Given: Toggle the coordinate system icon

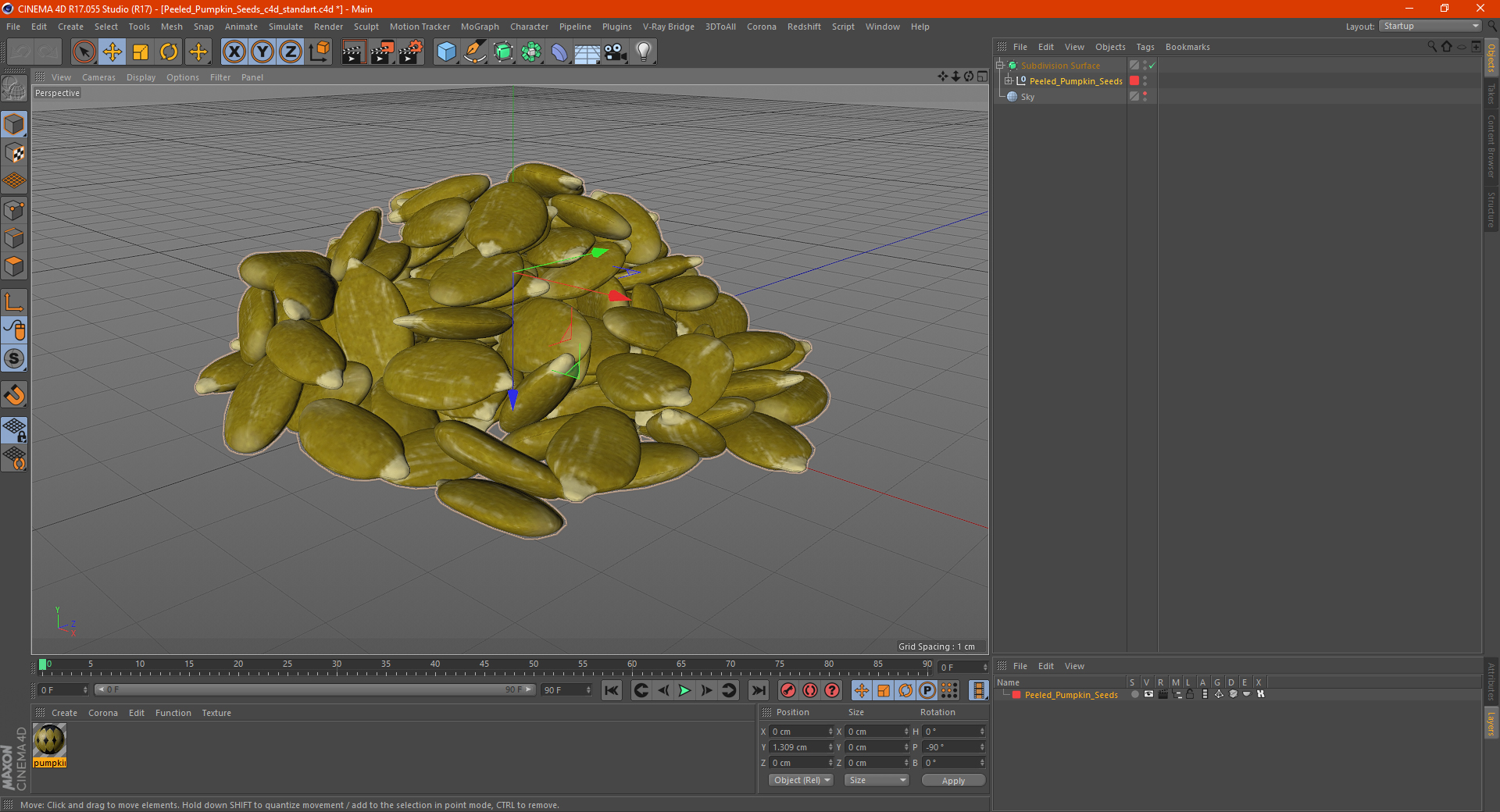Looking at the screenshot, I should tap(320, 52).
